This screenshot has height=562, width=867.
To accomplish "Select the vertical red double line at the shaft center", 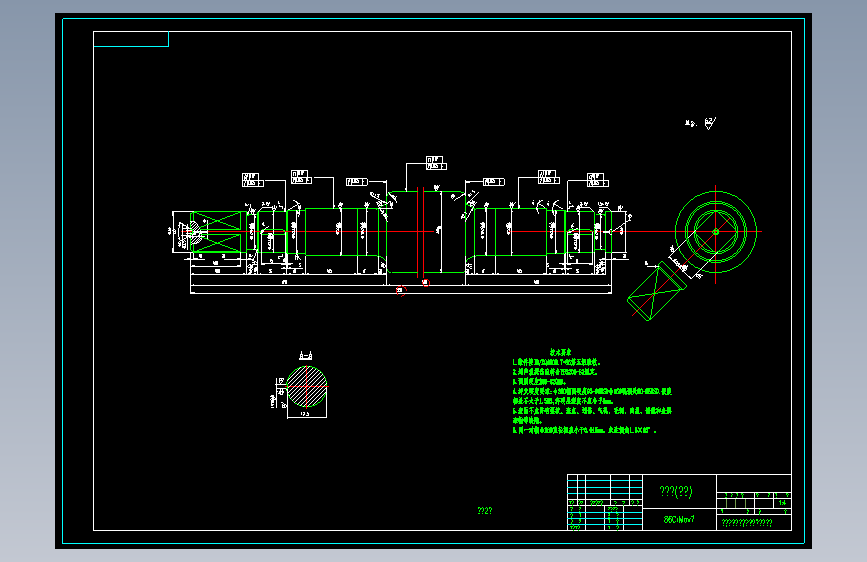I will 420,232.
